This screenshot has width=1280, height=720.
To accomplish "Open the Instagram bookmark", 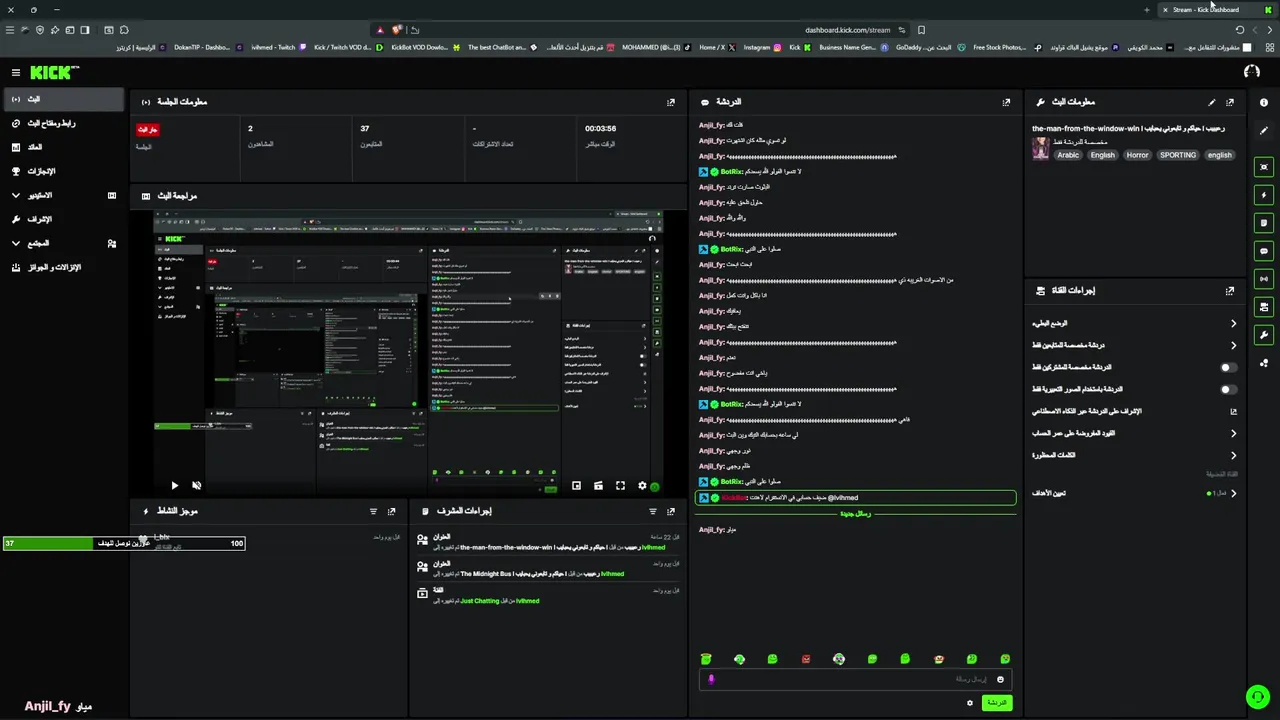I will pyautogui.click(x=762, y=47).
